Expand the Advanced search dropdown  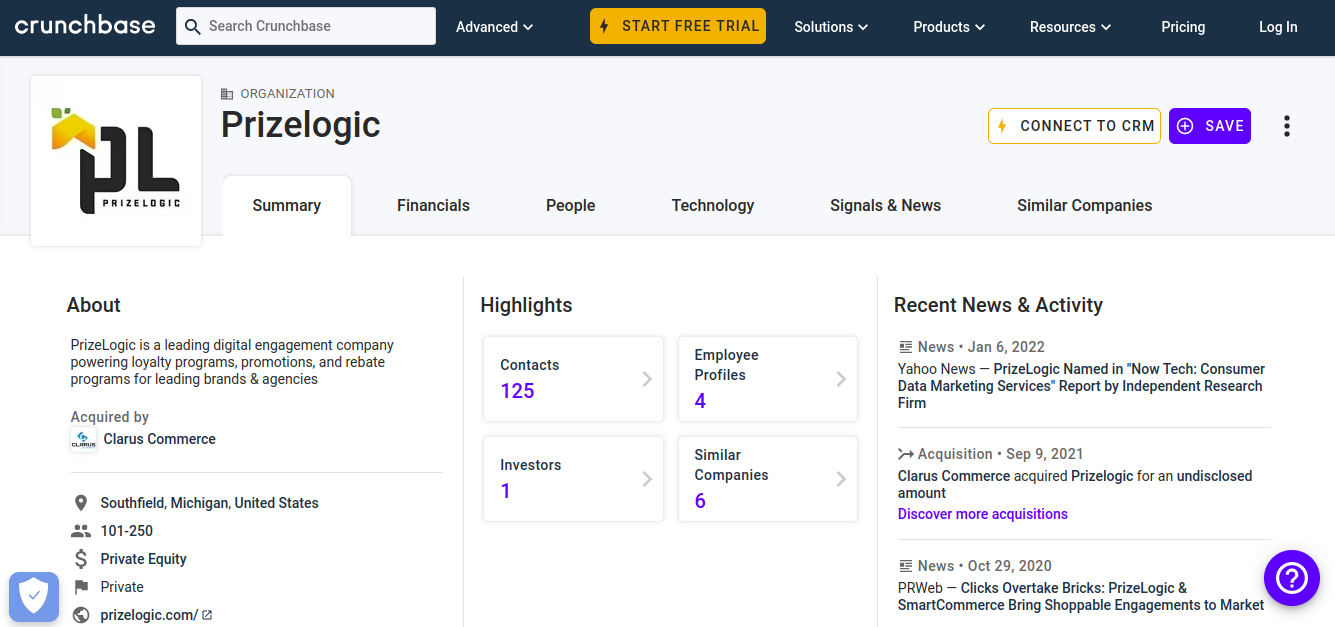coord(495,27)
